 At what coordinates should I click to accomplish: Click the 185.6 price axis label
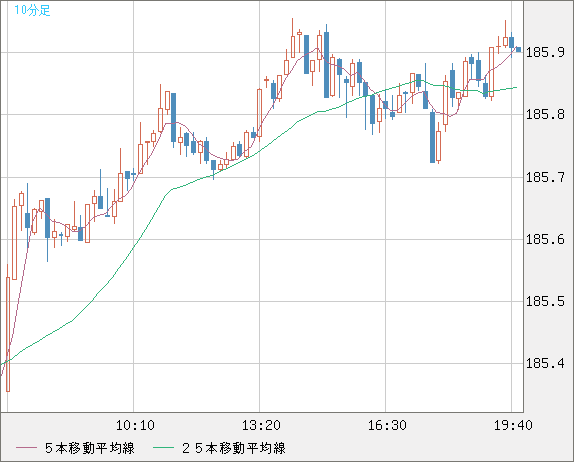pyautogui.click(x=545, y=239)
